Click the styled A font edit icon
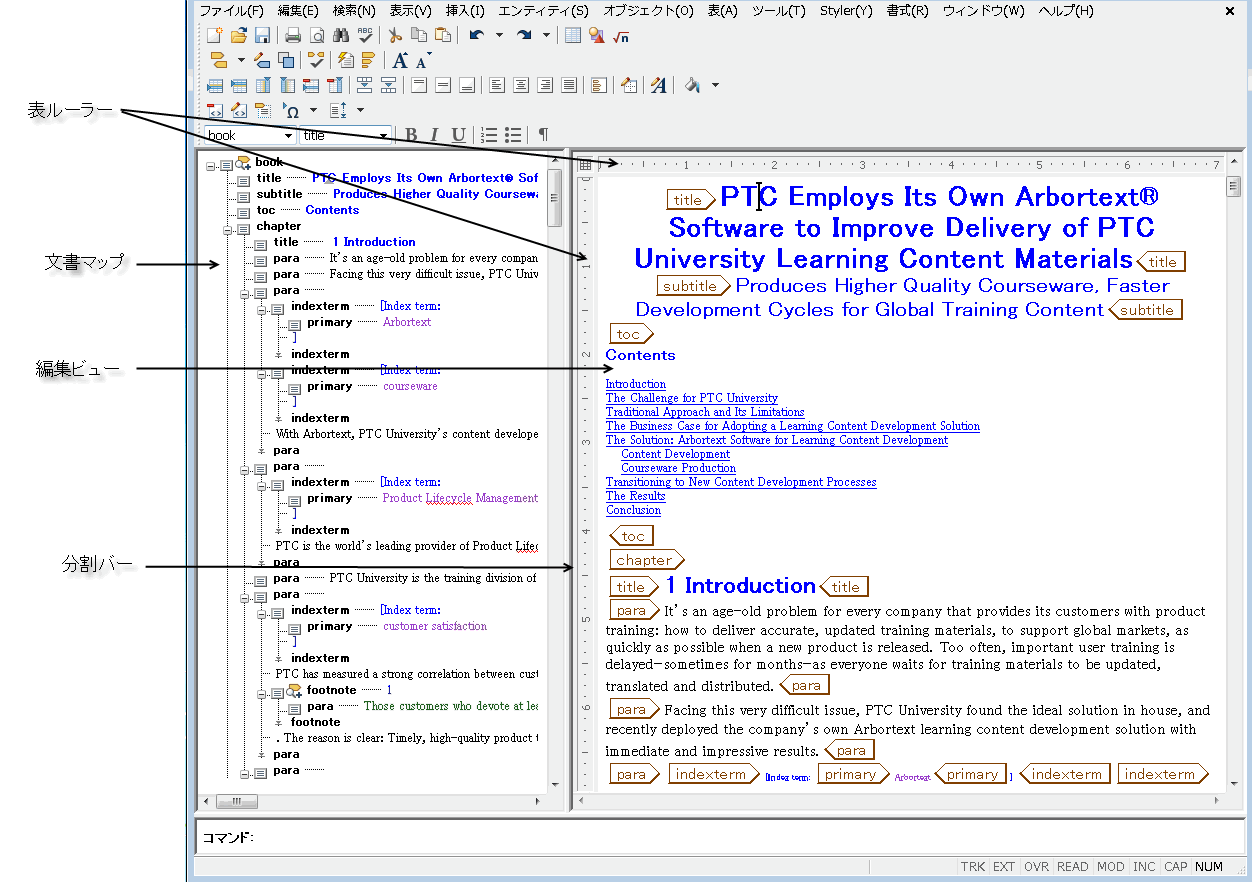 point(659,85)
